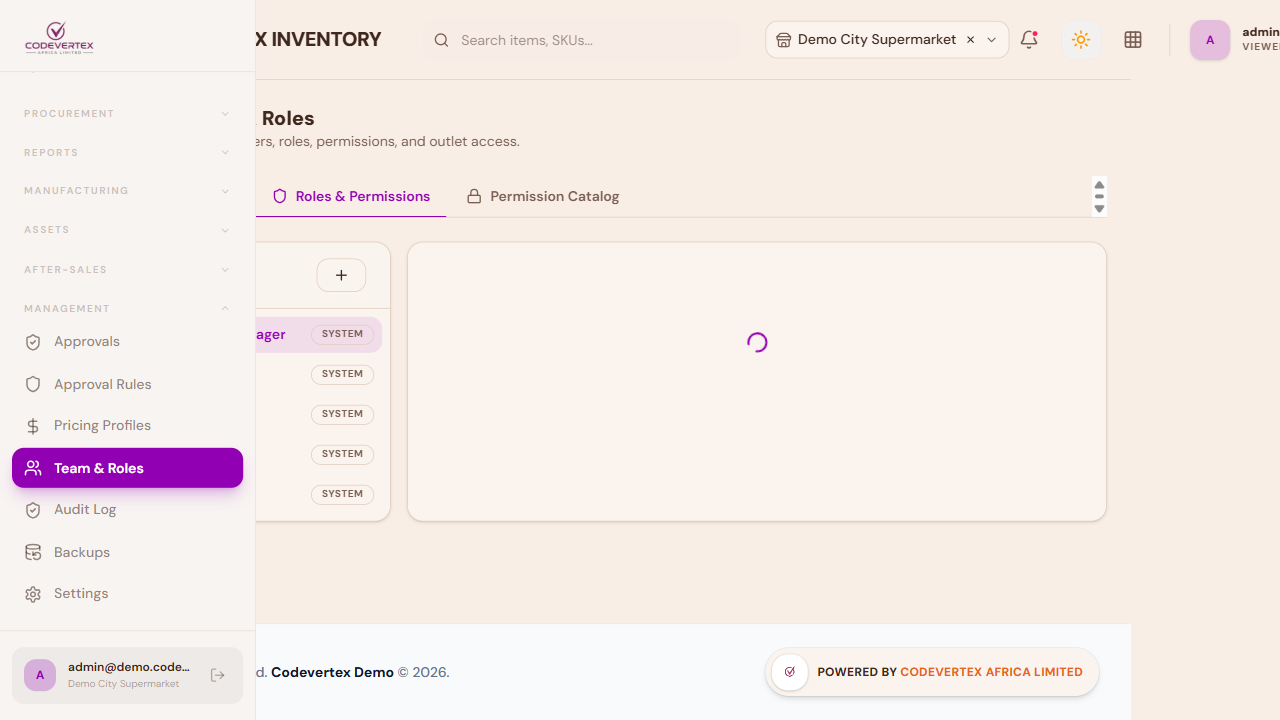Image resolution: width=1280 pixels, height=720 pixels.
Task: Open the outlet selector dropdown chevron
Action: [992, 40]
